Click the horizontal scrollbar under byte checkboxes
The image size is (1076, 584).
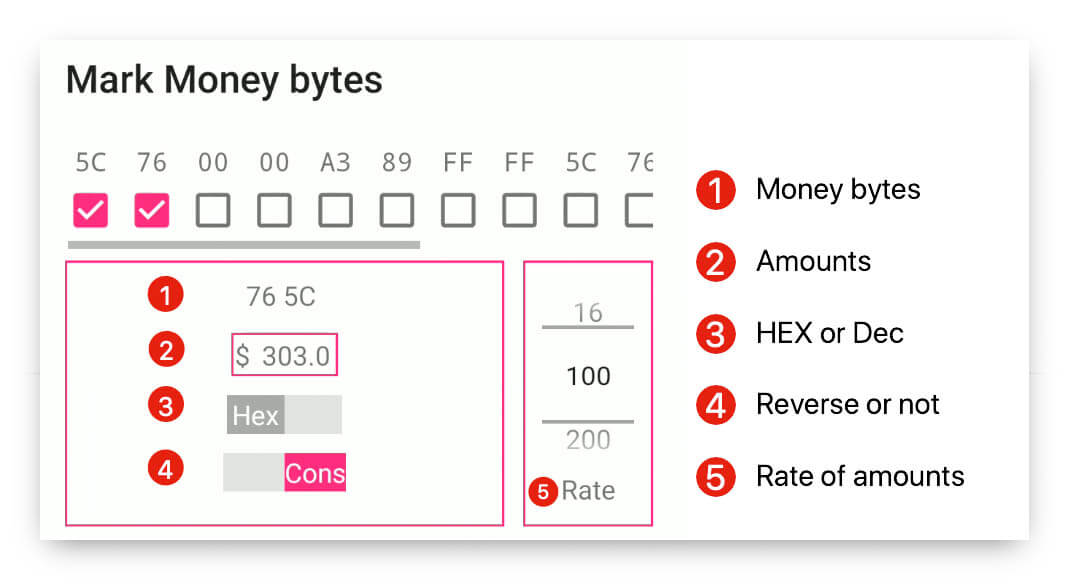coord(244,243)
